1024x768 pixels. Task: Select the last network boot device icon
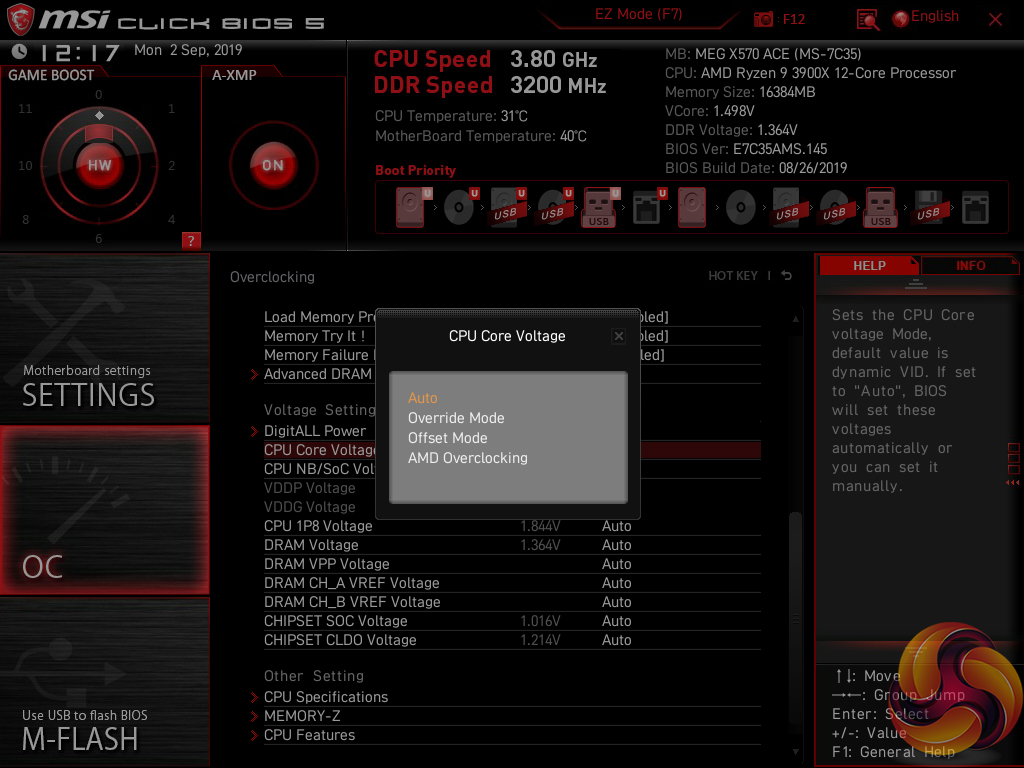click(975, 208)
